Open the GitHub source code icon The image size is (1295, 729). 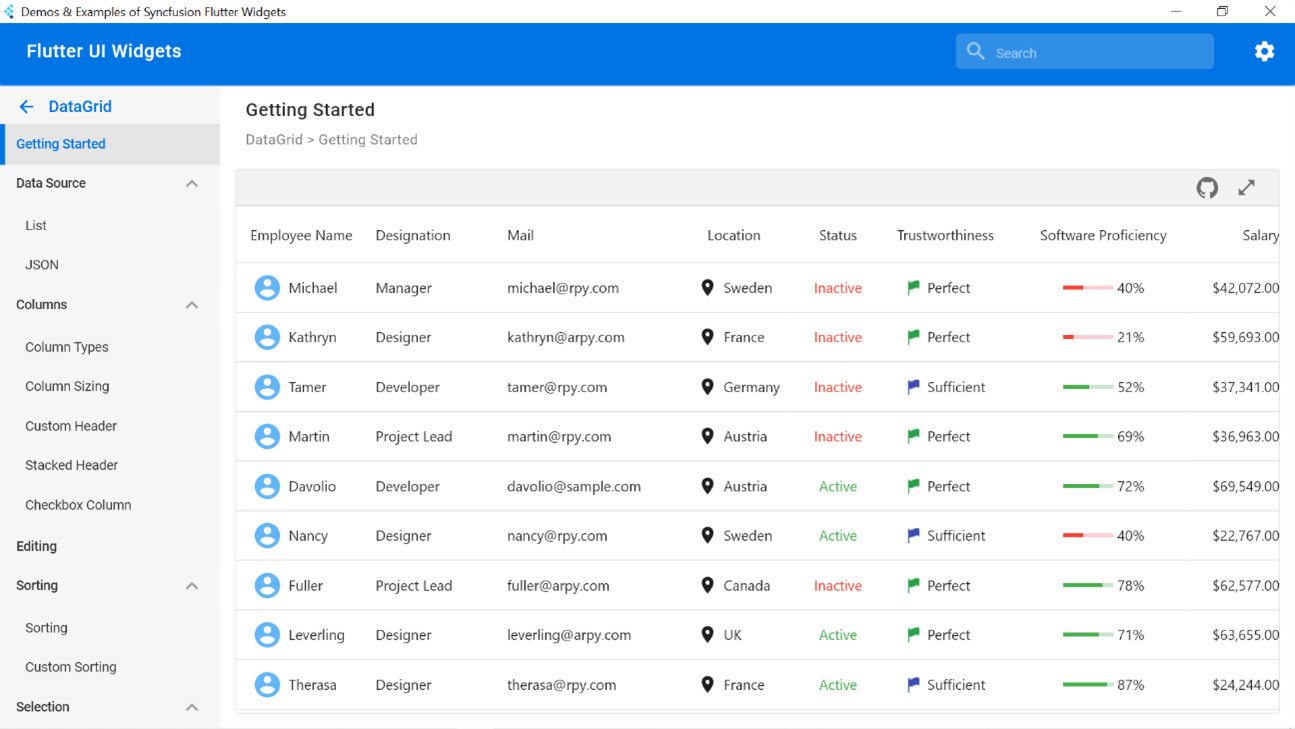coord(1207,188)
